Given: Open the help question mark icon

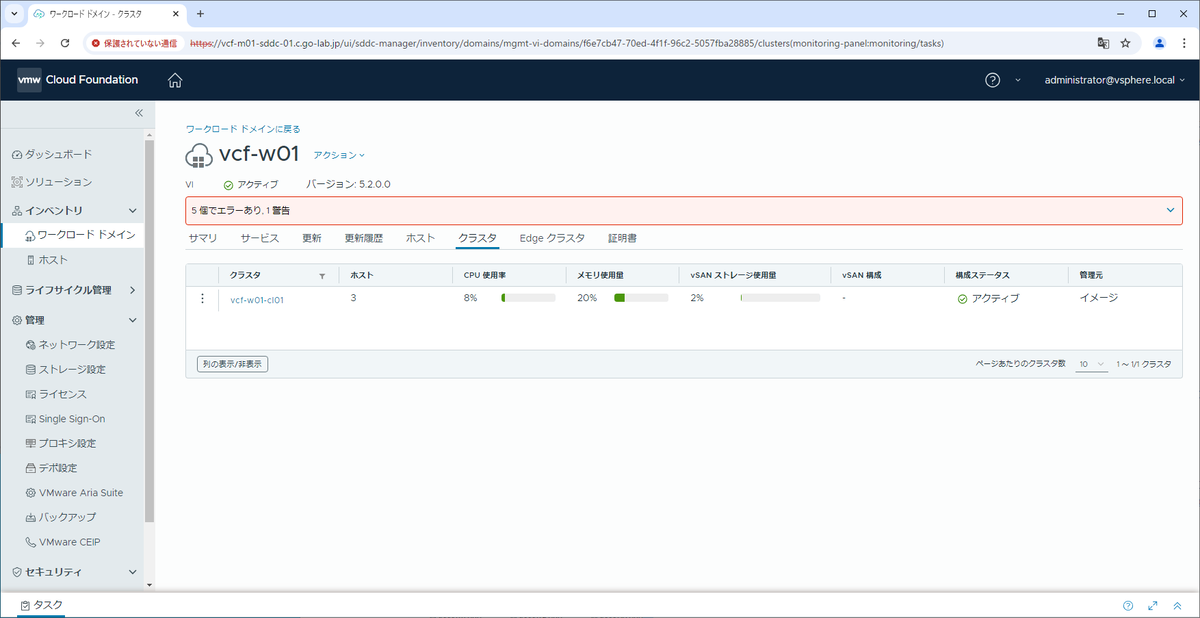Looking at the screenshot, I should click(992, 80).
